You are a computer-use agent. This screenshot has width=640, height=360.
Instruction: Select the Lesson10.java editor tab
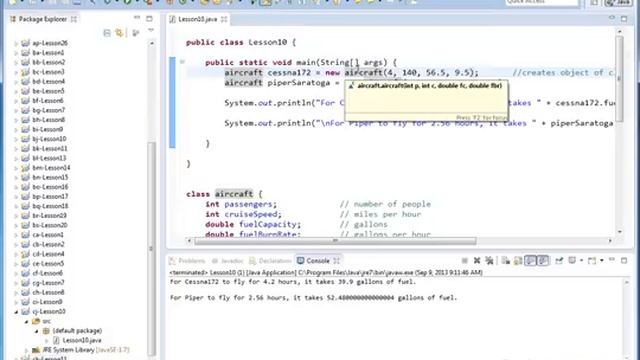pyautogui.click(x=198, y=19)
